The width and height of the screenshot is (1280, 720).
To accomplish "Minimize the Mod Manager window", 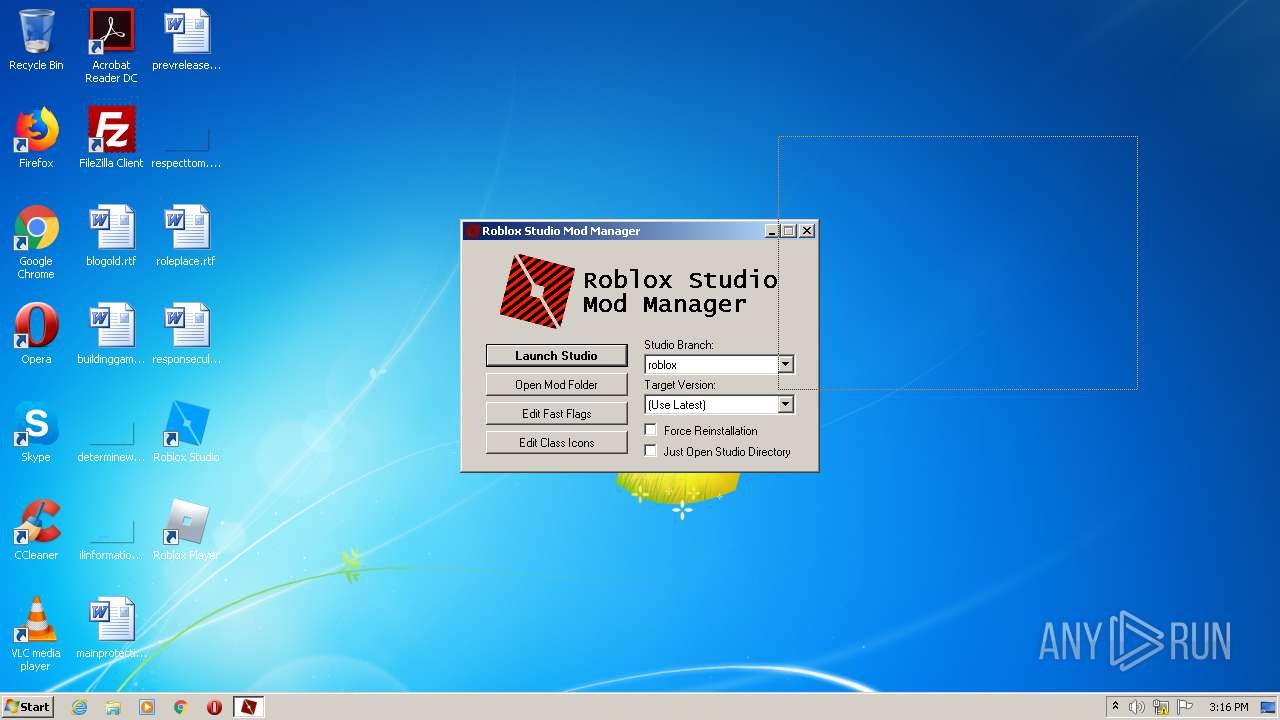I will pos(772,231).
